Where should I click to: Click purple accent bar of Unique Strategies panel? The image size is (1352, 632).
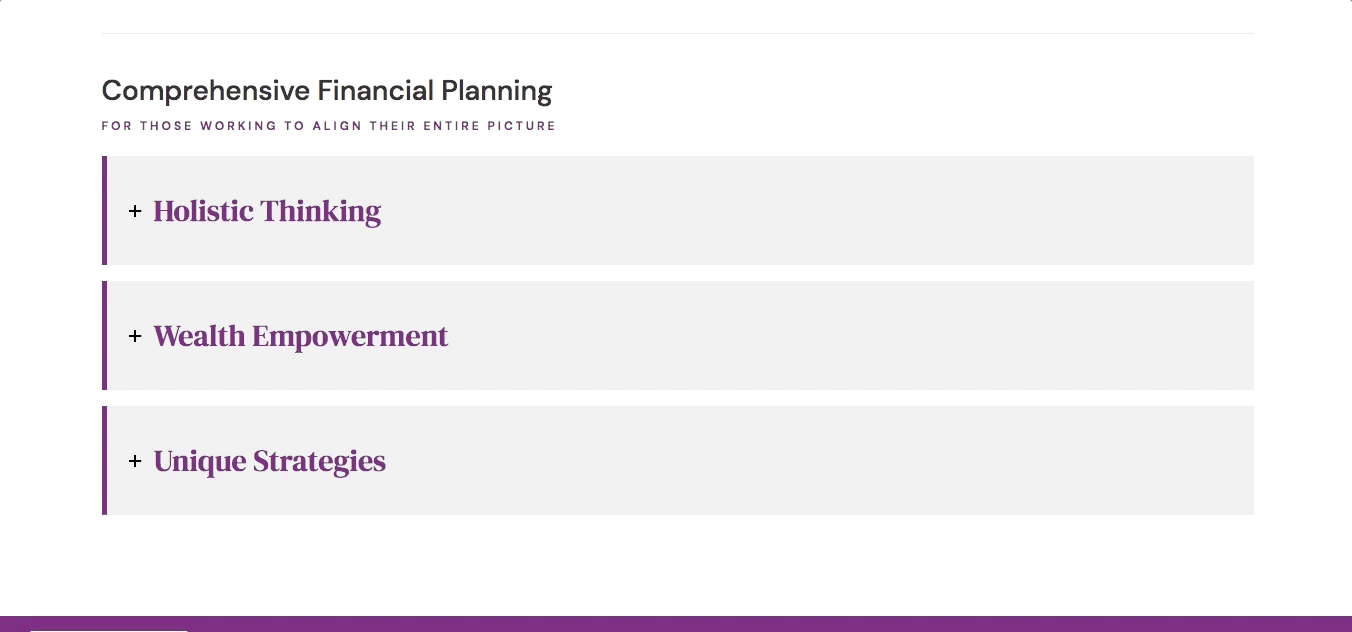pos(104,460)
